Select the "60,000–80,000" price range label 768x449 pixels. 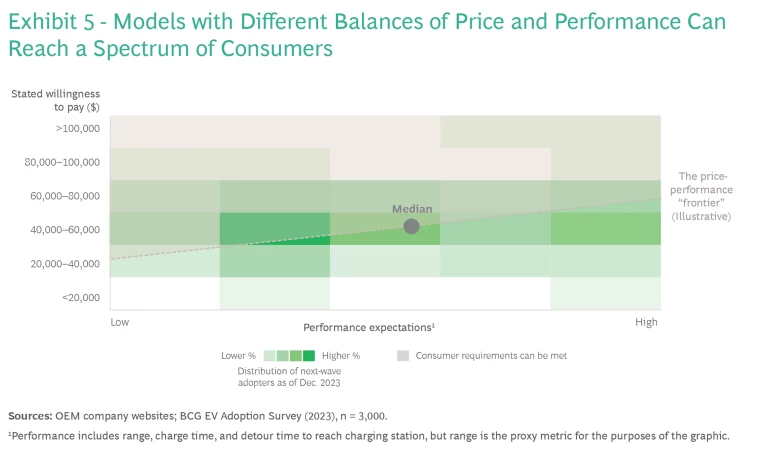[x=63, y=196]
